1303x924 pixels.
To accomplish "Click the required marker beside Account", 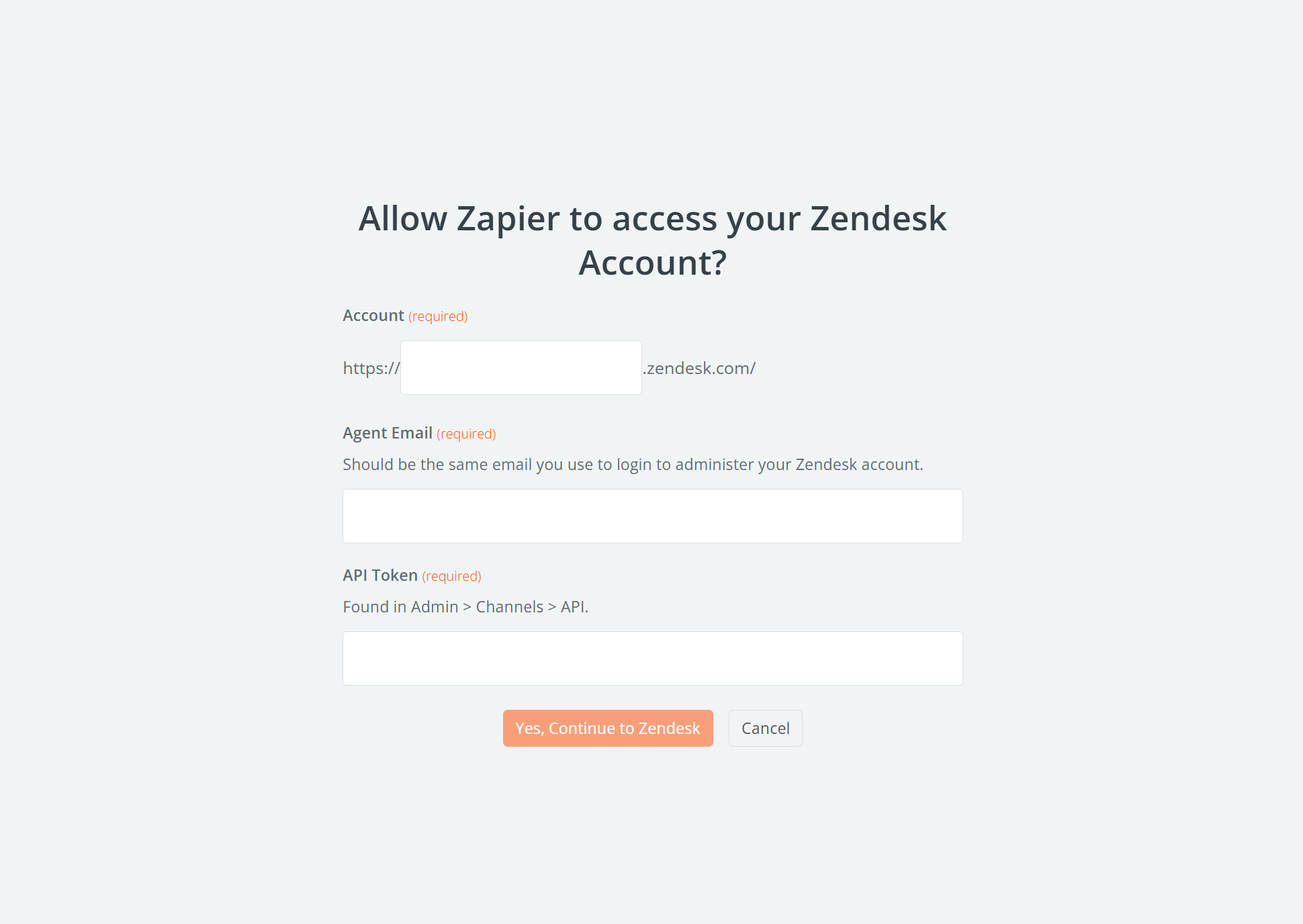I will [x=438, y=316].
